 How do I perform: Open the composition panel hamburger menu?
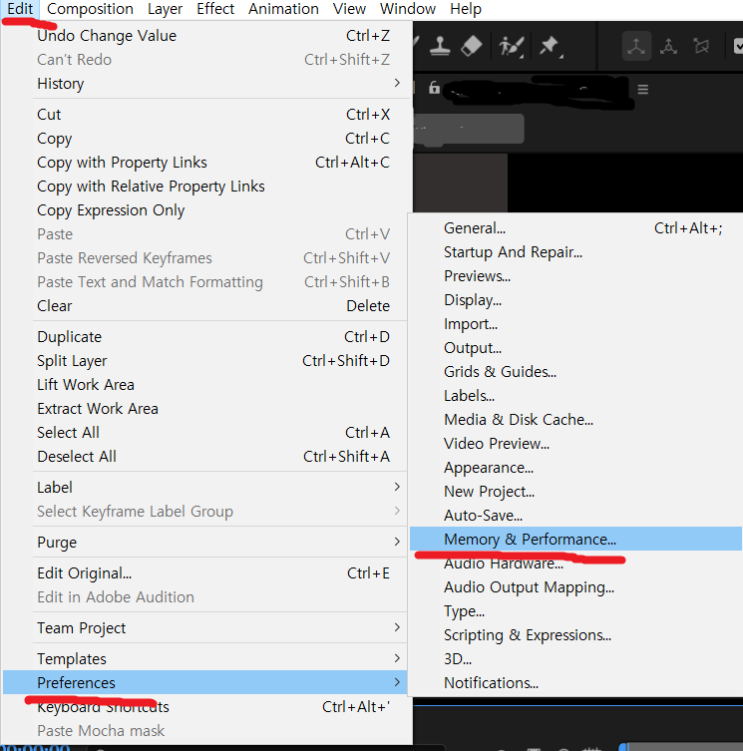tap(642, 89)
